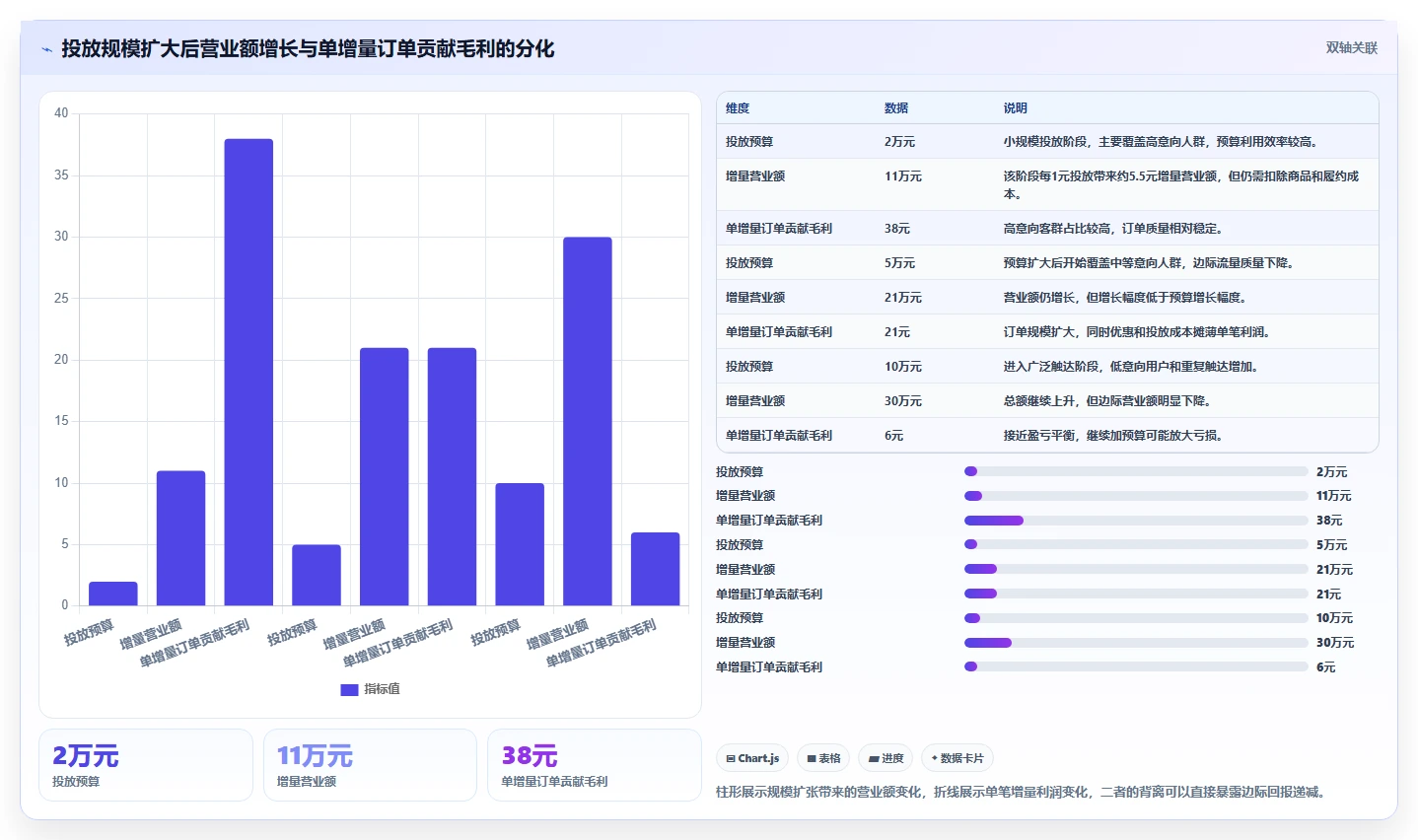Click the shortest chart bar at value 2
Screen dimensions: 1418x840
click(x=113, y=594)
